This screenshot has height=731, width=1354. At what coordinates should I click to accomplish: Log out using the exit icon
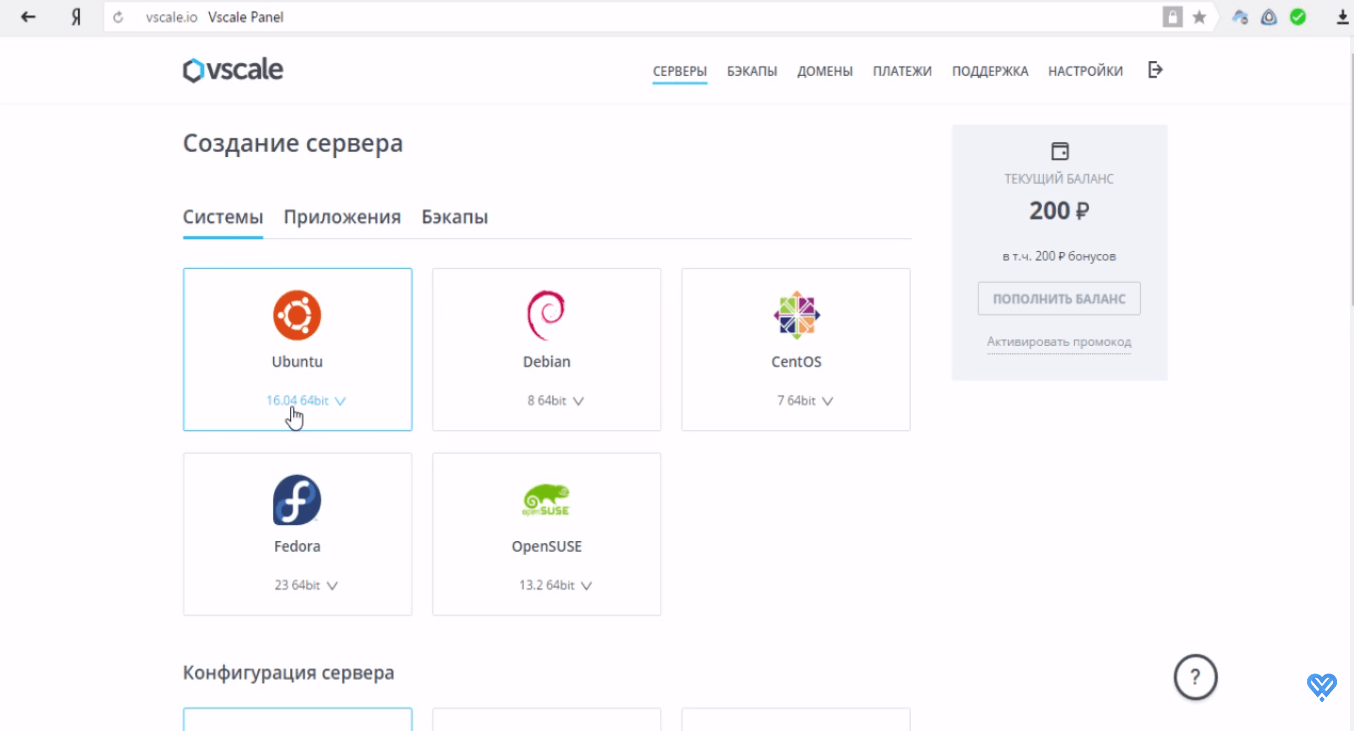(1155, 70)
